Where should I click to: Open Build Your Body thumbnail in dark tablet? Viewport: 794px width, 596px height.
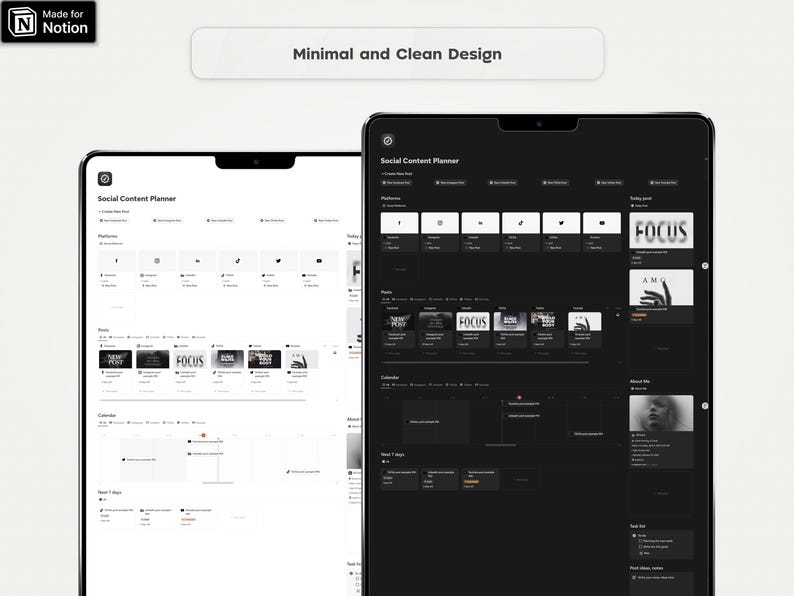click(547, 322)
